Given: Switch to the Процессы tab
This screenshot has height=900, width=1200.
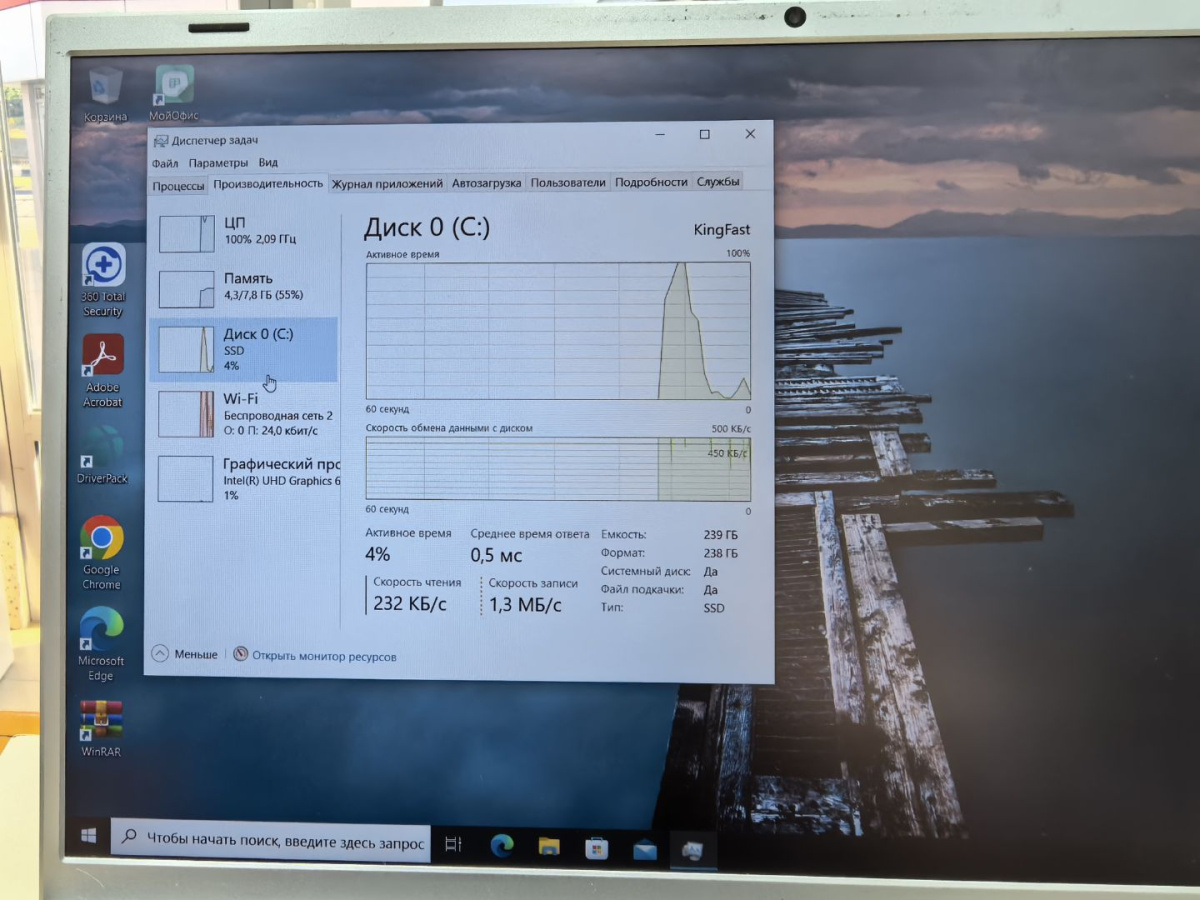Looking at the screenshot, I should tap(178, 186).
